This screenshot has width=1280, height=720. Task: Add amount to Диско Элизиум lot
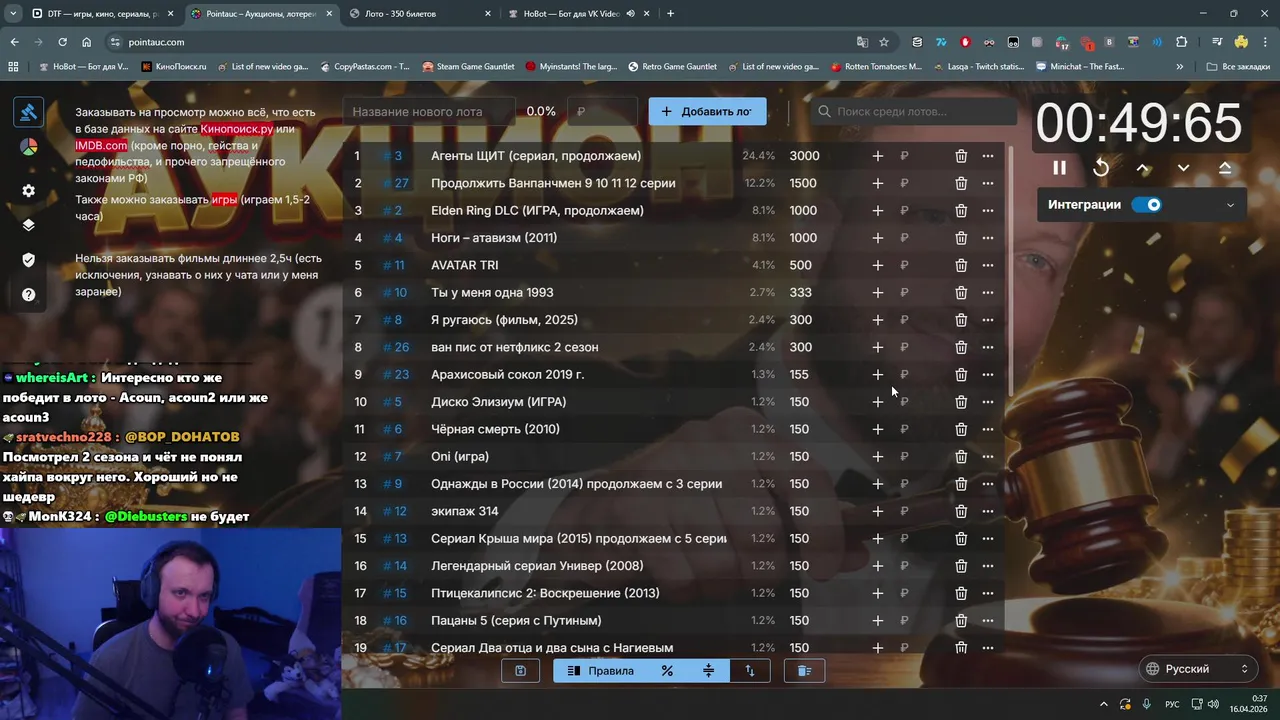(877, 402)
